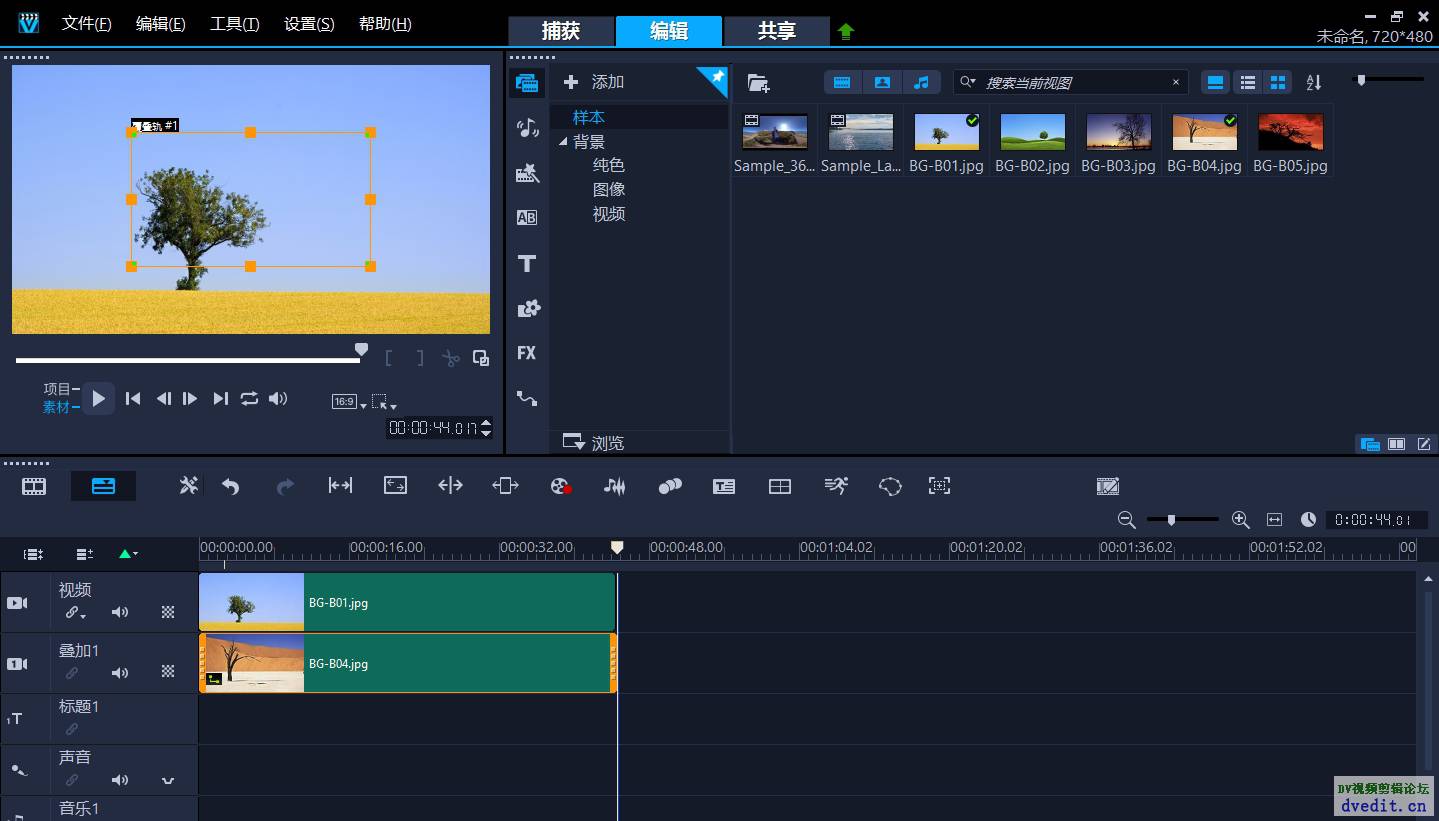
Task: Open the 帮助(H) menu
Action: point(385,24)
